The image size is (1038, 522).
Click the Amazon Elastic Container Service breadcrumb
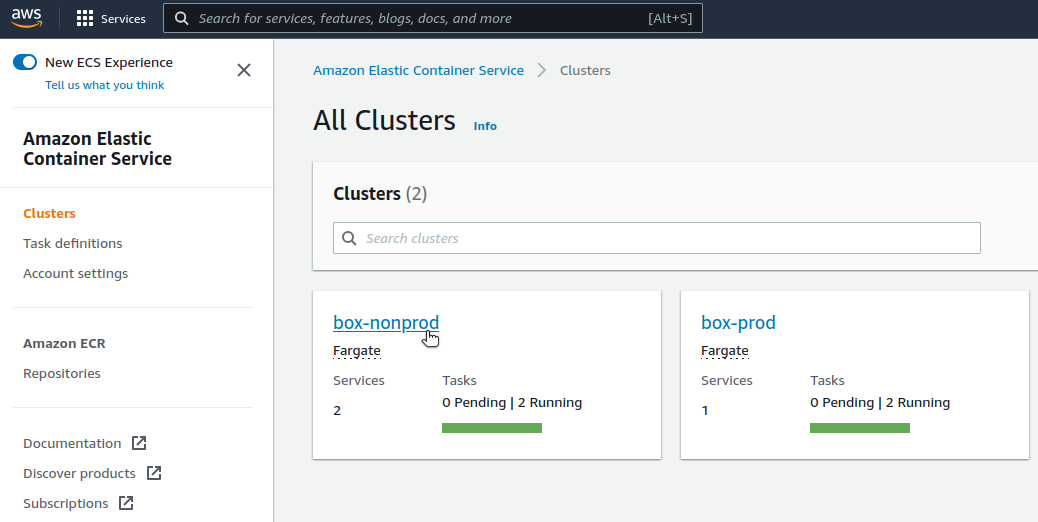[x=418, y=70]
